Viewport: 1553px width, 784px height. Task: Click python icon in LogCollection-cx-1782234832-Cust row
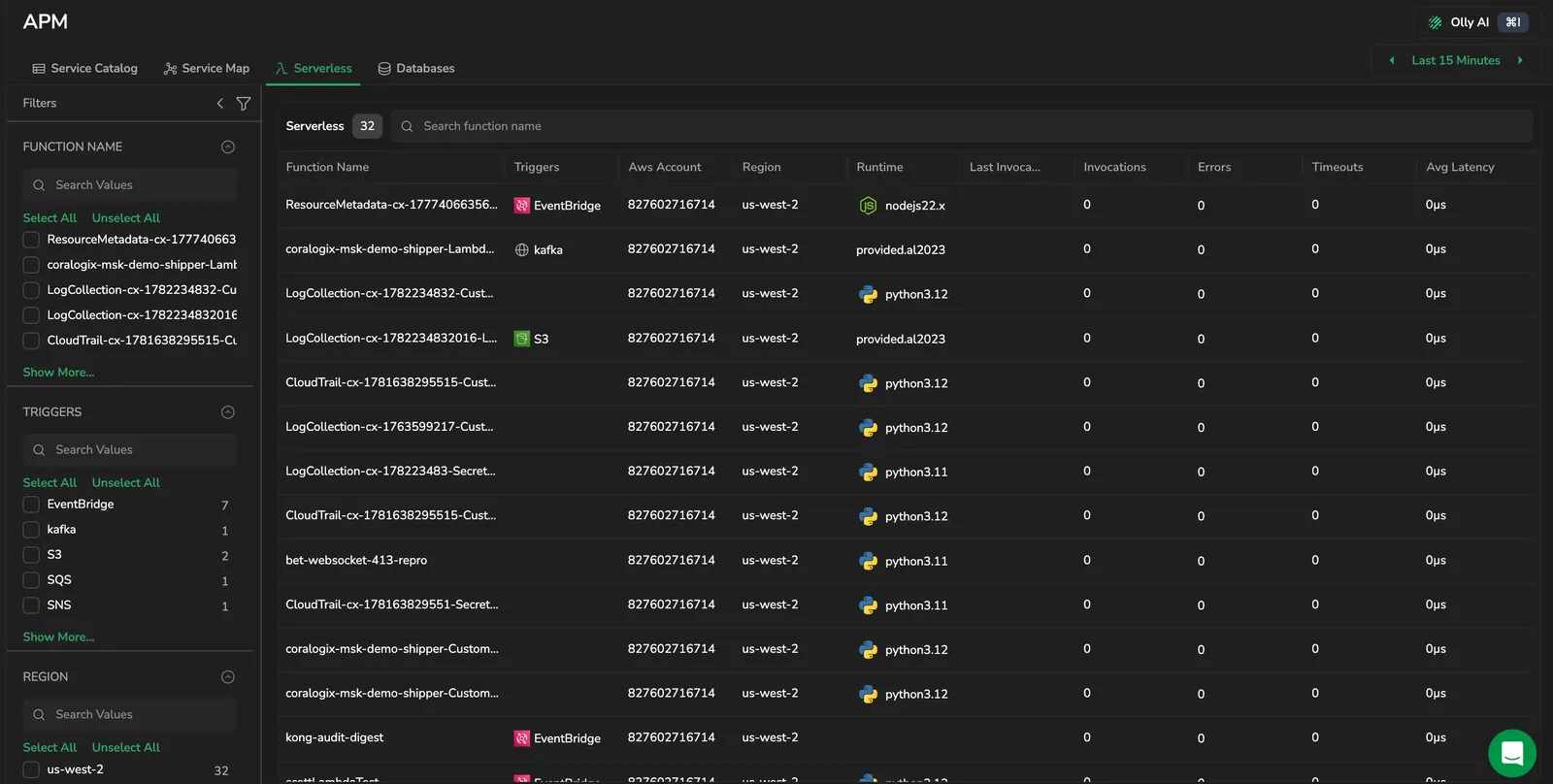pyautogui.click(x=868, y=294)
